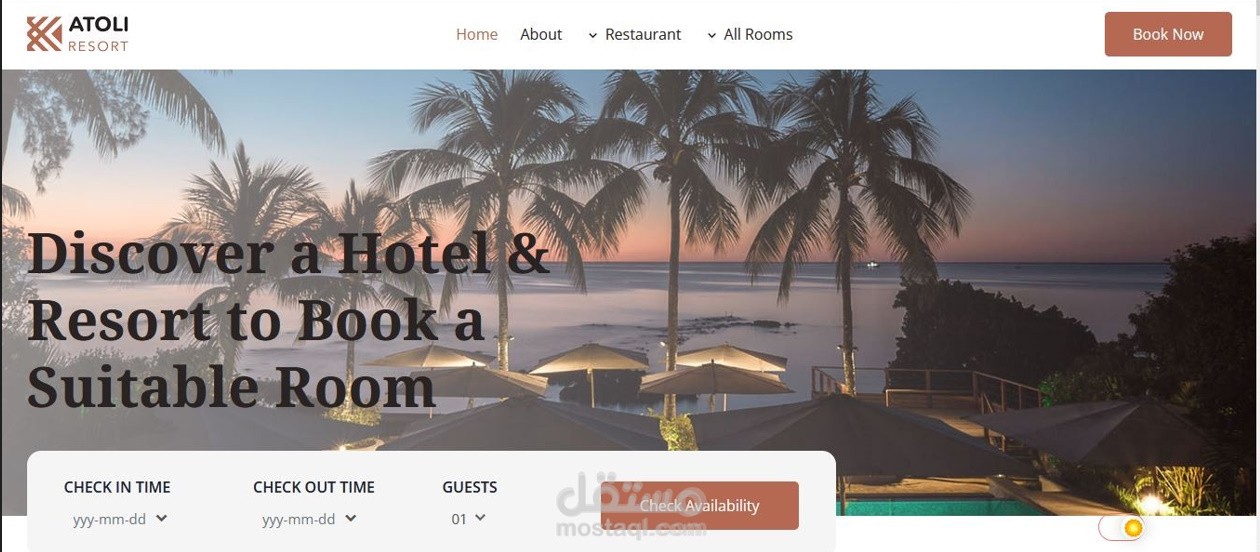1260x552 pixels.
Task: Go to the About page
Action: pyautogui.click(x=541, y=34)
